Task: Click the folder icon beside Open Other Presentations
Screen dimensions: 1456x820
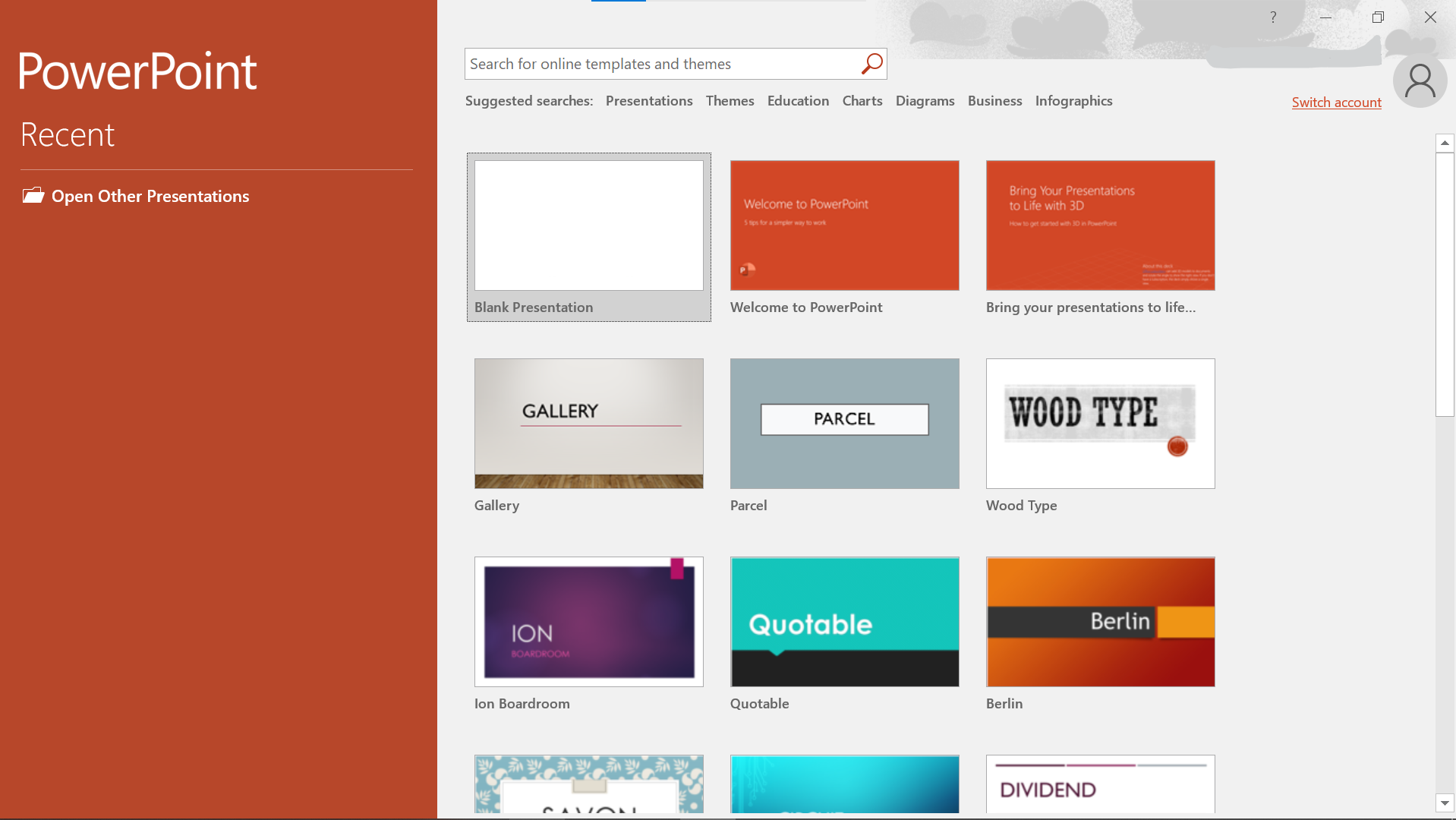Action: click(33, 196)
